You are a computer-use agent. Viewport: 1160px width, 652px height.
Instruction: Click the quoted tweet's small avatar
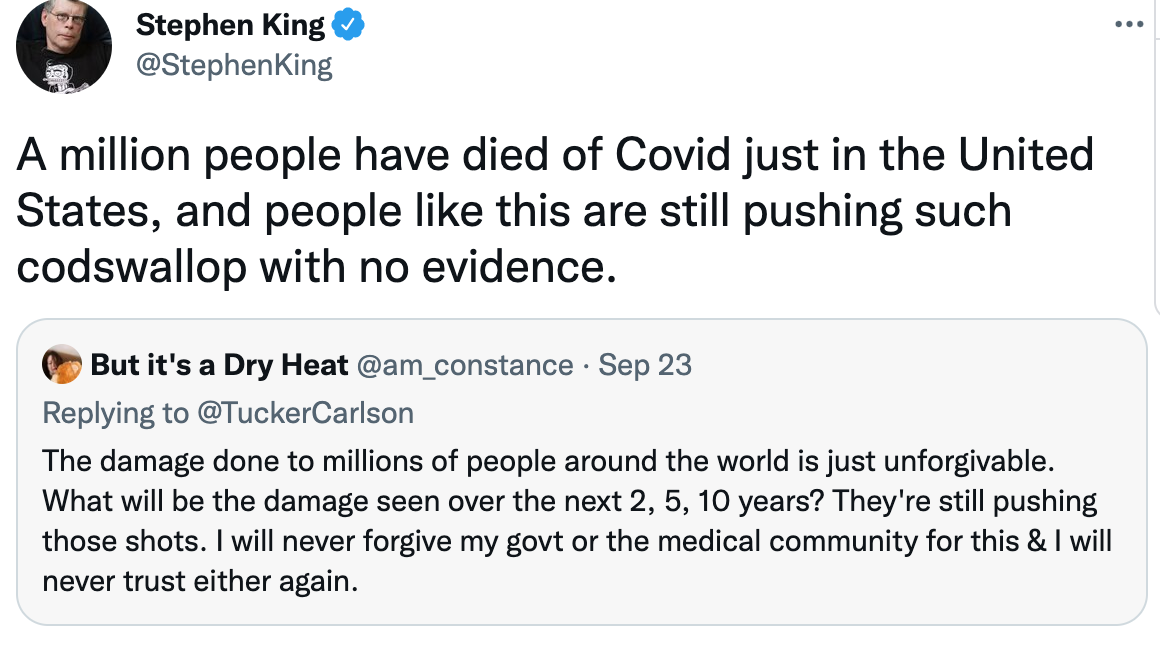61,364
